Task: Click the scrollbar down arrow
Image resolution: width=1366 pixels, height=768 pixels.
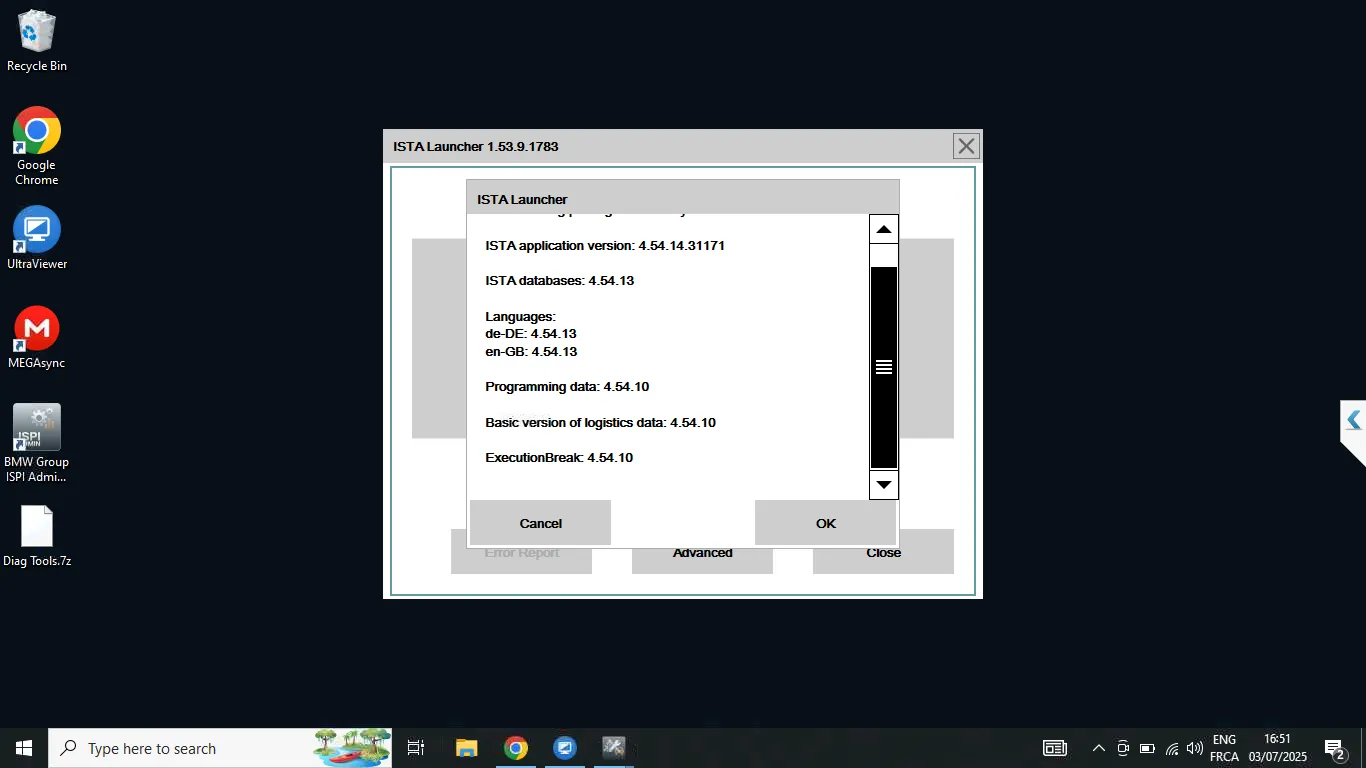Action: pos(883,485)
